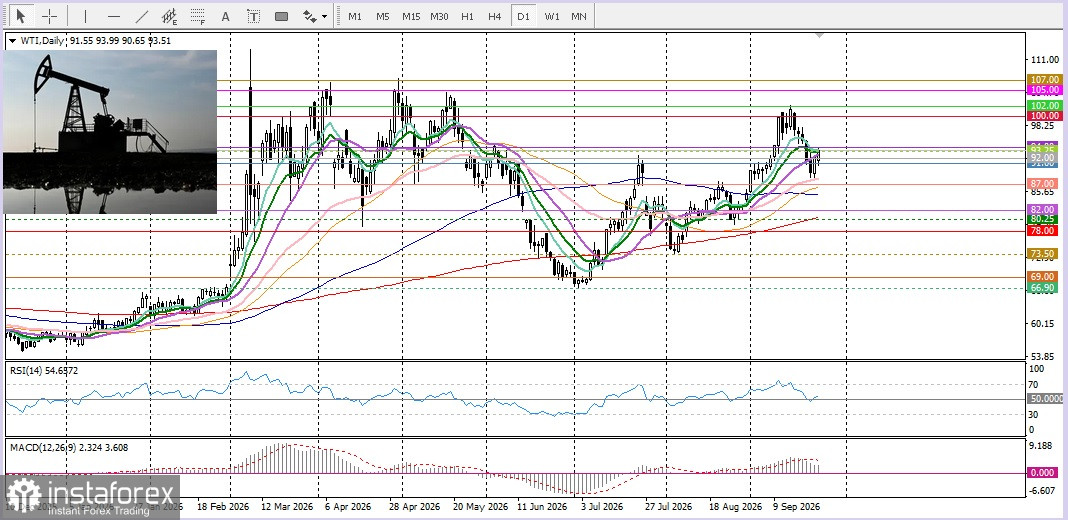Click the 18 Feb 2026 date label
1068x520 pixels.
pos(221,507)
